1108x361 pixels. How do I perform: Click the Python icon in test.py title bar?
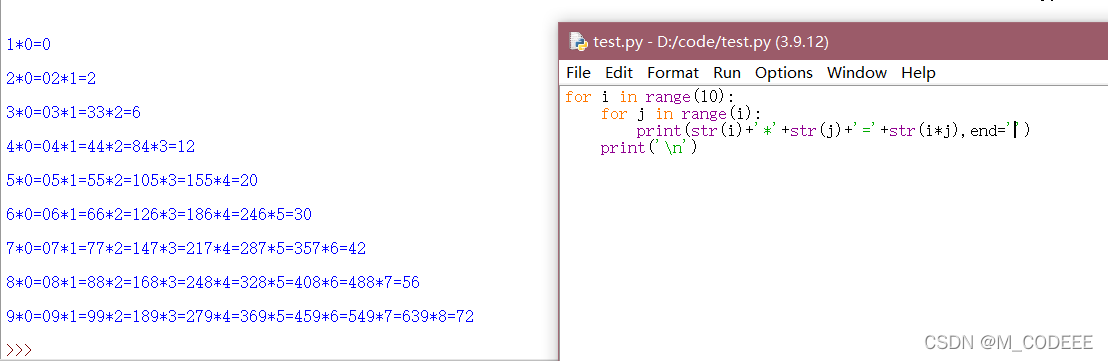pyautogui.click(x=579, y=42)
